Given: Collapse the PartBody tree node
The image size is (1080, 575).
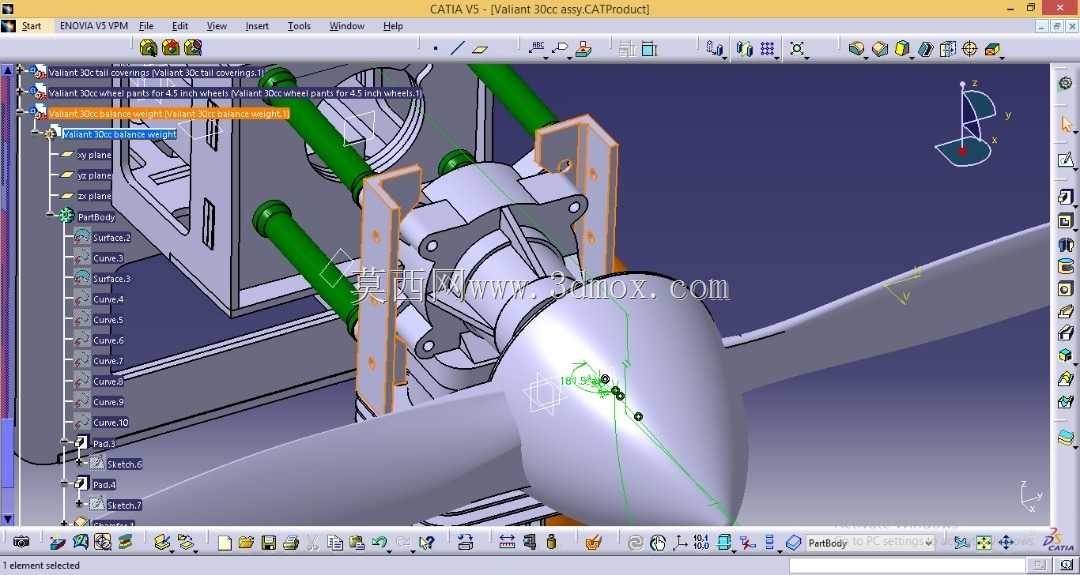Looking at the screenshot, I should pyautogui.click(x=50, y=216).
